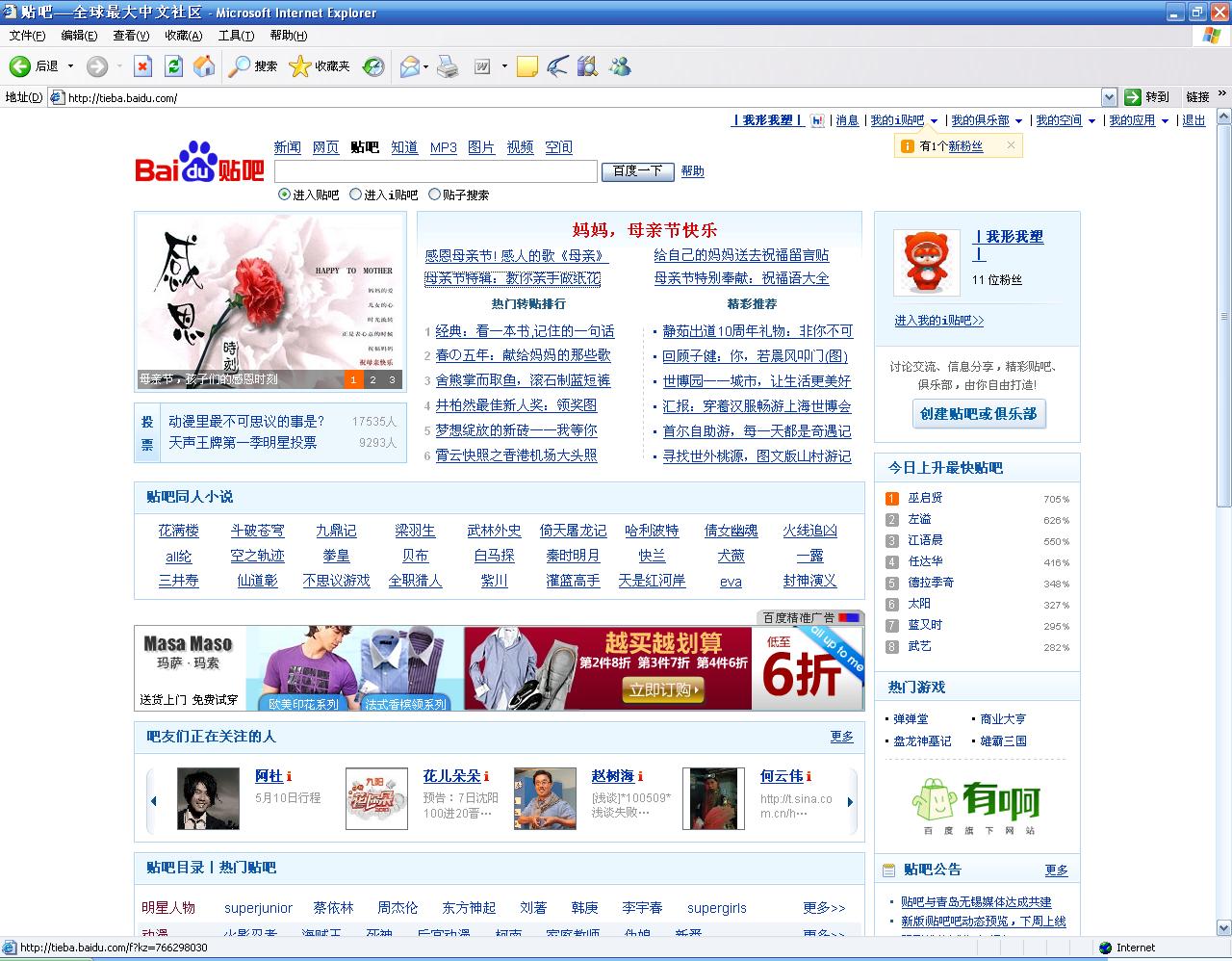Switch banner to slide 3
This screenshot has height=961, width=1232.
[x=392, y=380]
